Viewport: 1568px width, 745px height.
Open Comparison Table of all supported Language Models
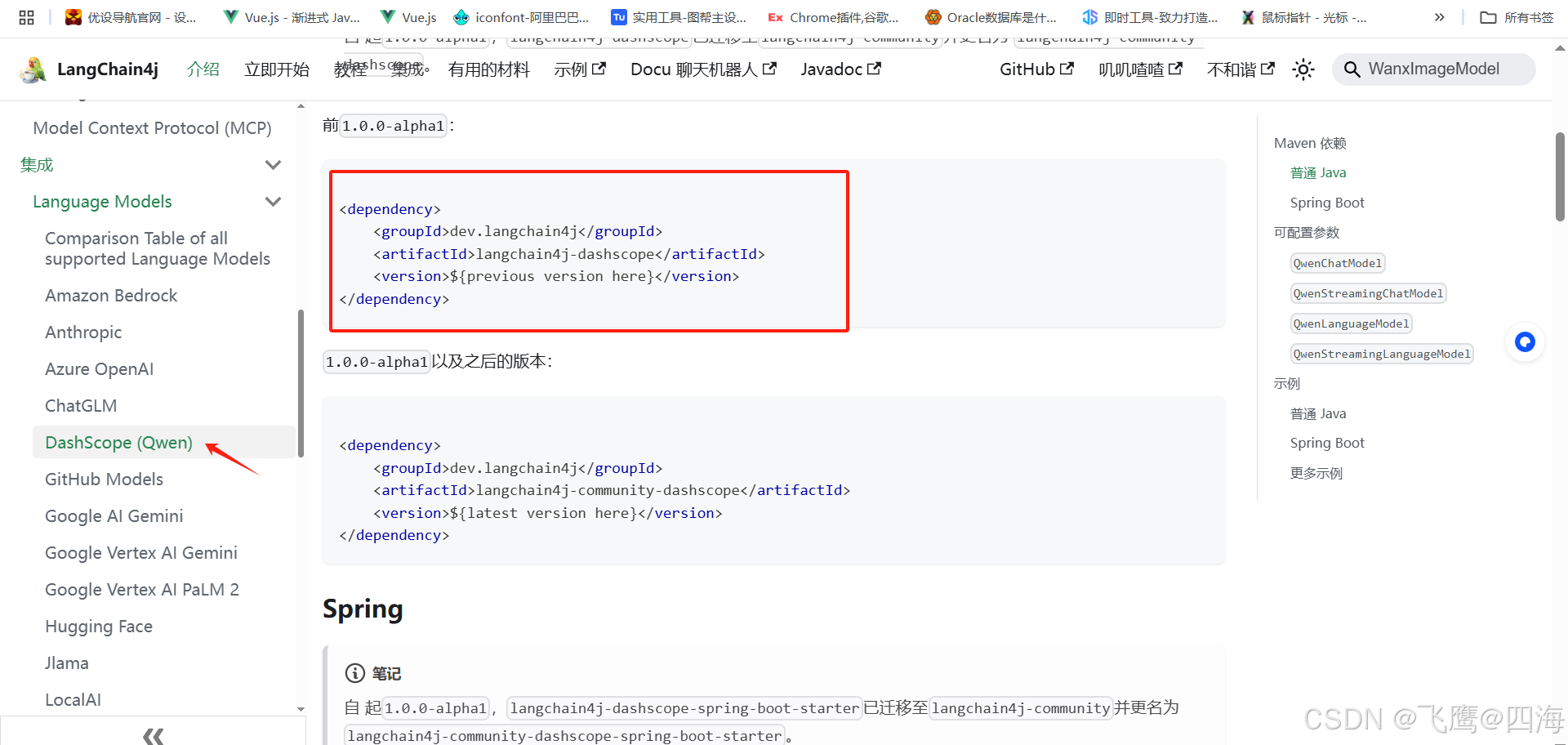point(158,248)
